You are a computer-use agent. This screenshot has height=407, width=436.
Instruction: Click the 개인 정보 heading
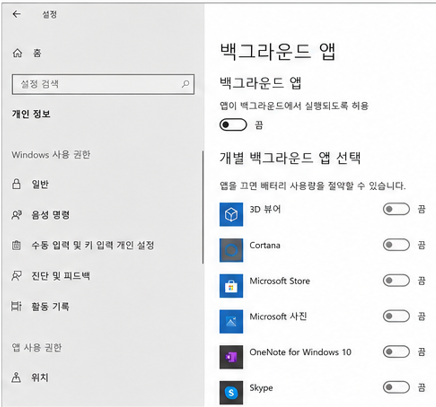tap(31, 114)
